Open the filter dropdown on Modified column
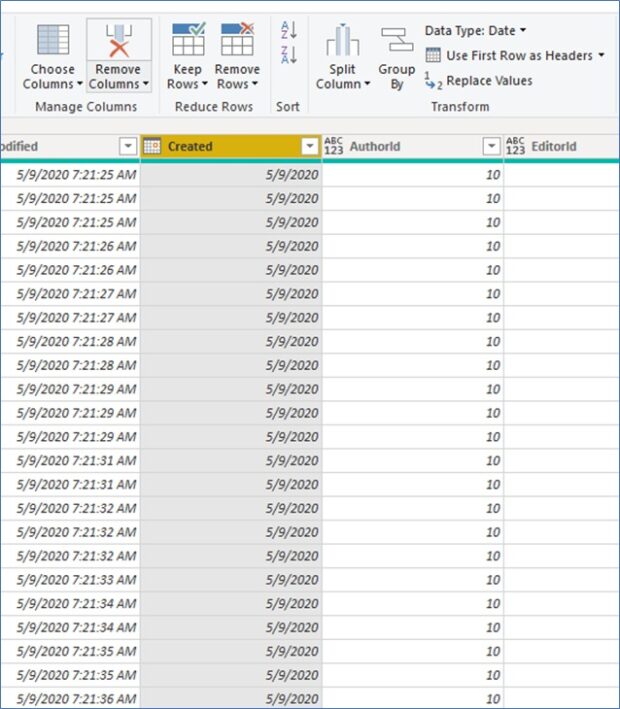Screen dimensions: 620x709 128,146
